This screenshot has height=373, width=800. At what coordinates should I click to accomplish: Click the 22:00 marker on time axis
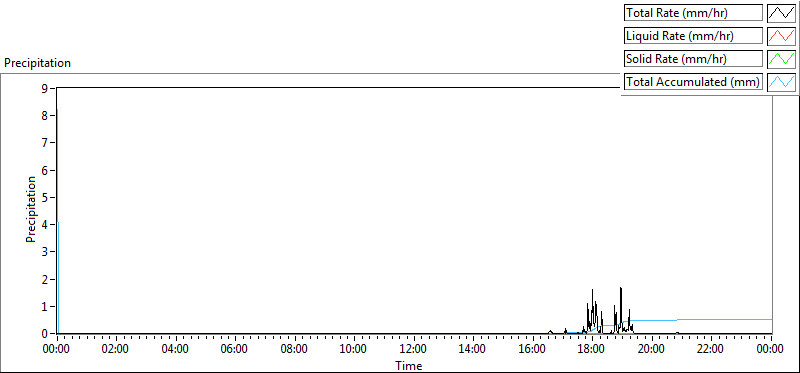[x=711, y=350]
